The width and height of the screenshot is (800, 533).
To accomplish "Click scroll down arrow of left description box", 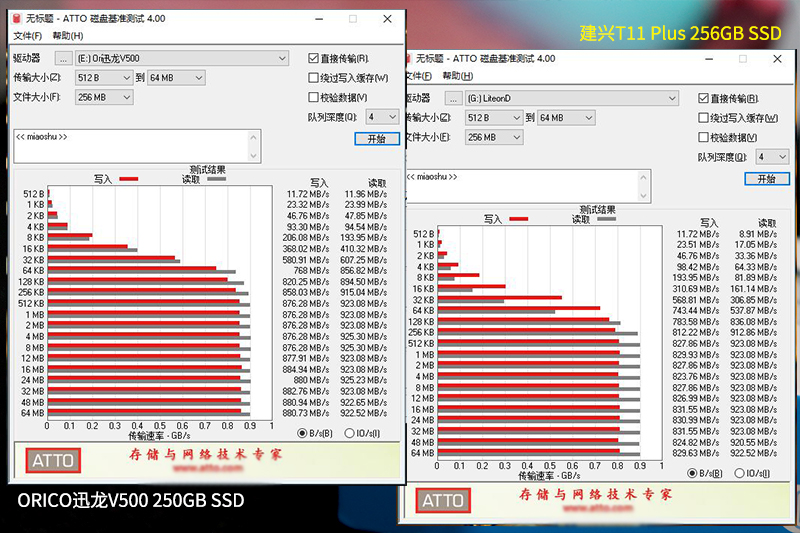I will (x=254, y=156).
